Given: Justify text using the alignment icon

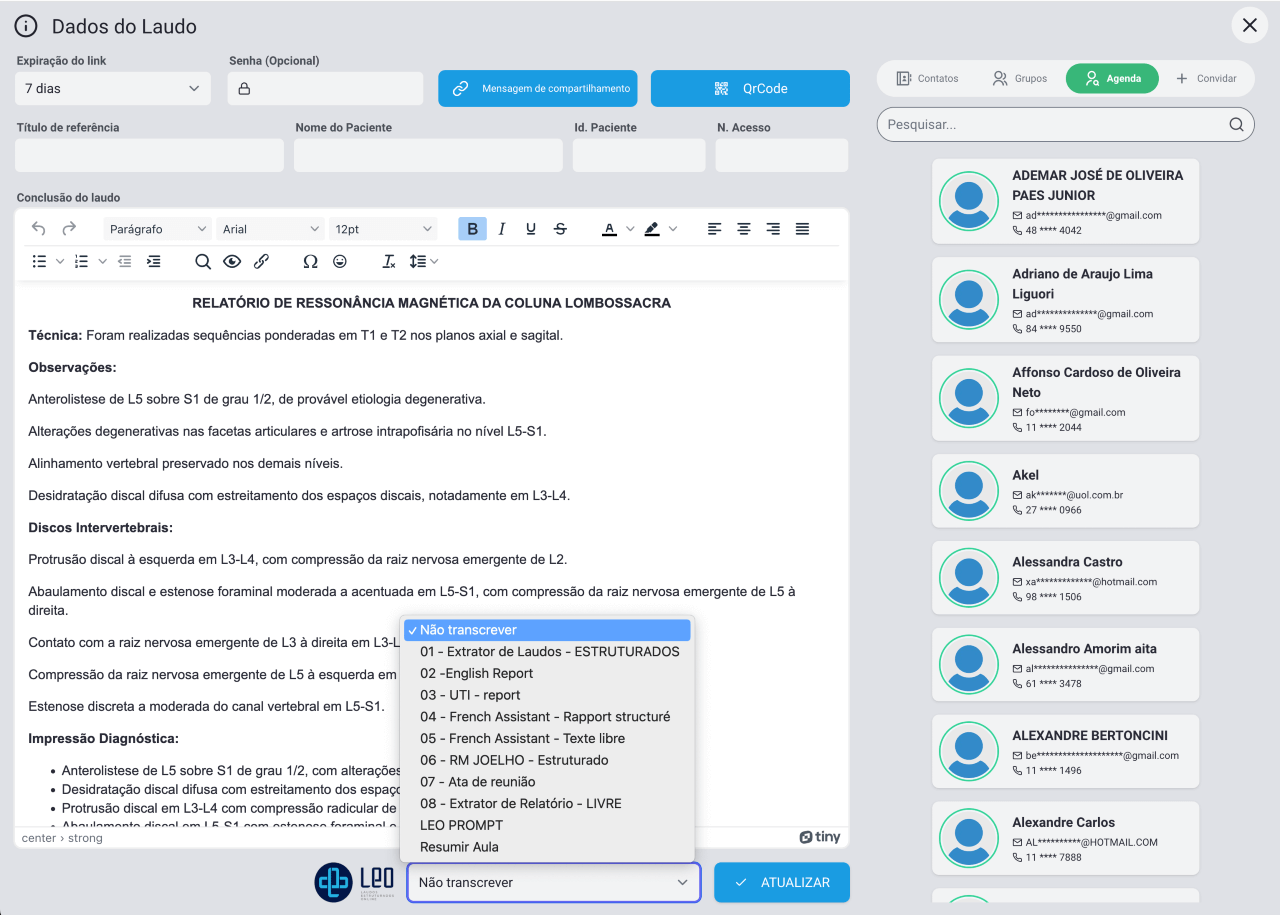Looking at the screenshot, I should coord(802,229).
